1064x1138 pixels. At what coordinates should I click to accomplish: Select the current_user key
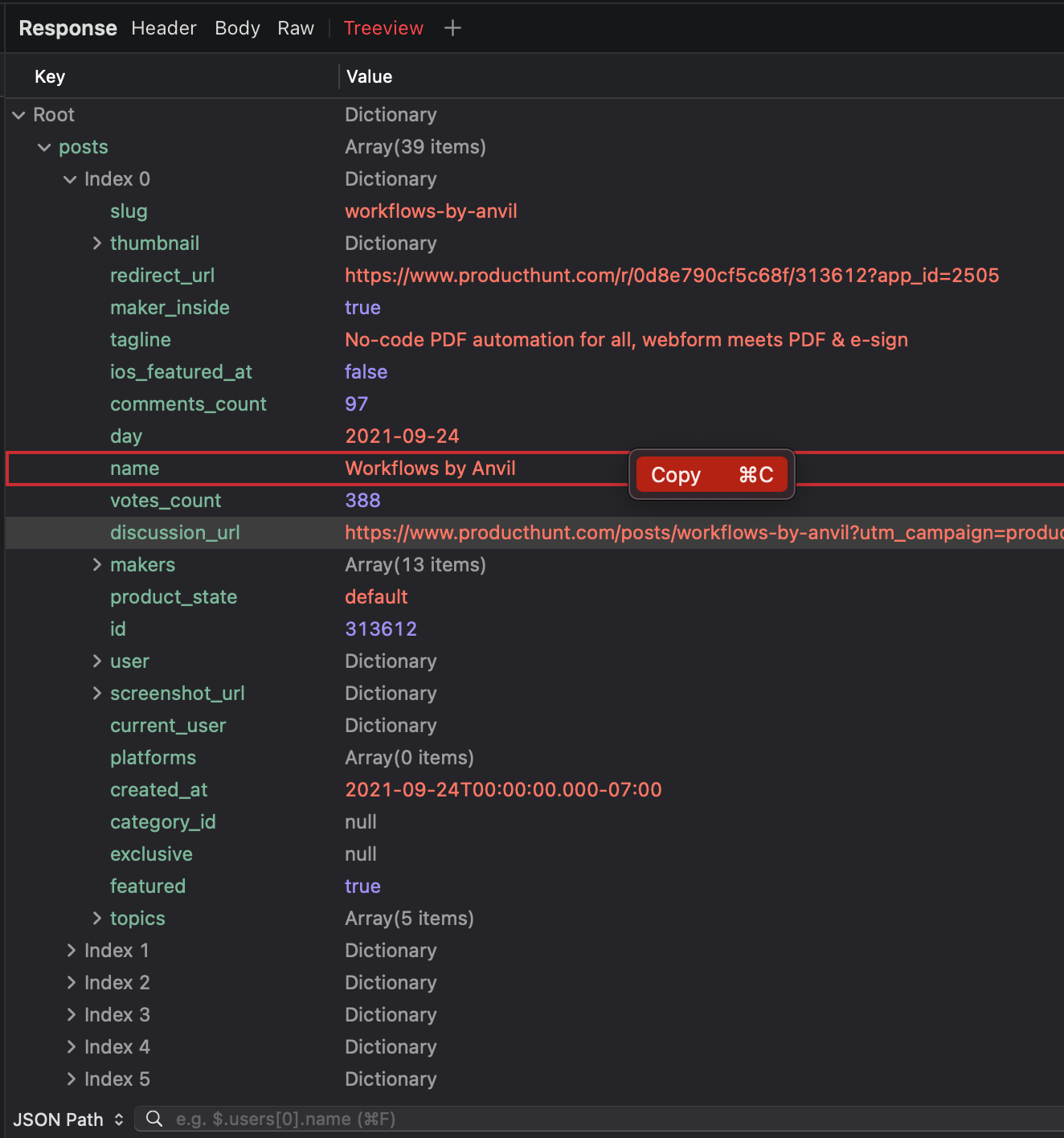tap(168, 726)
